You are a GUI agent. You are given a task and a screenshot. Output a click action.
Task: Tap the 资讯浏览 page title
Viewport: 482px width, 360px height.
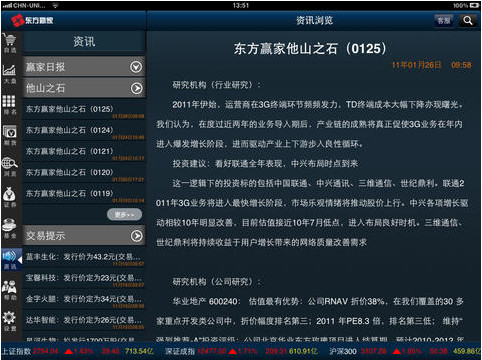314,21
